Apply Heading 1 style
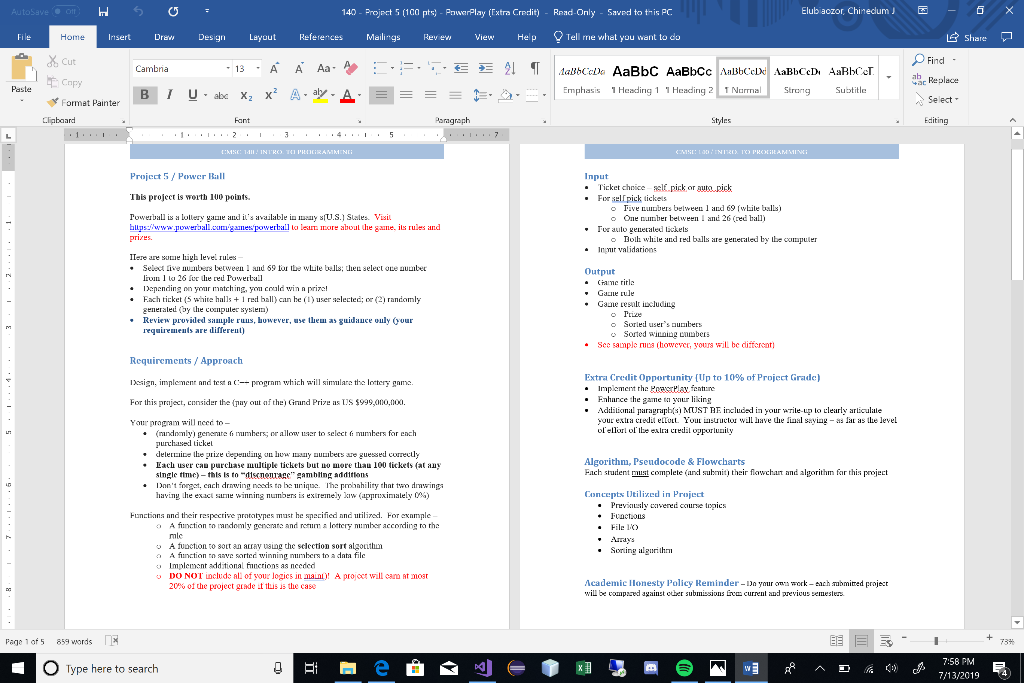 [635, 77]
